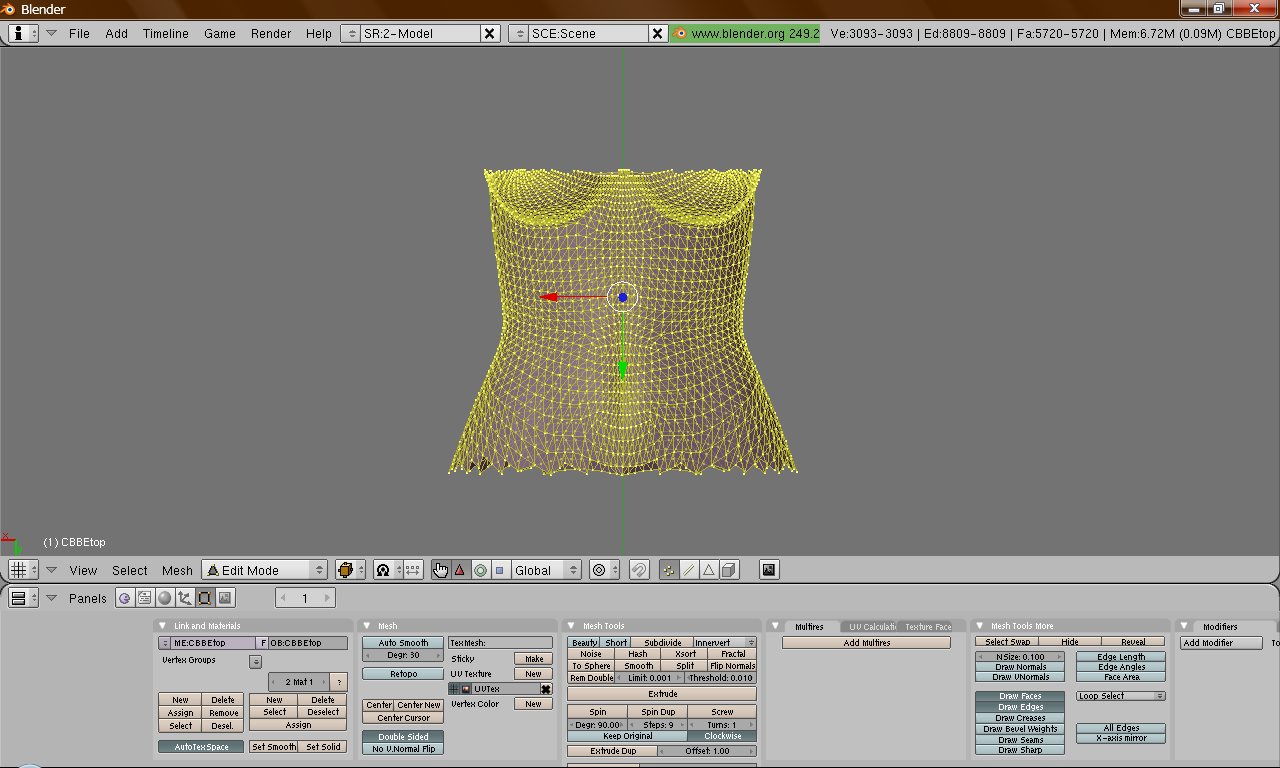Open the SR:2-Model screen selector

click(350, 33)
